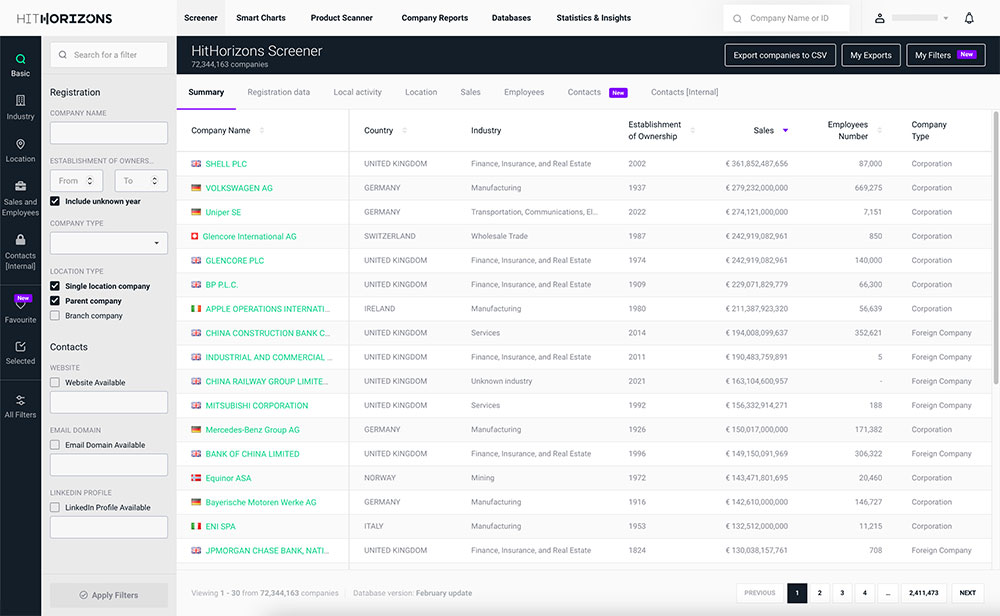Expand the user account dropdown

coord(945,18)
